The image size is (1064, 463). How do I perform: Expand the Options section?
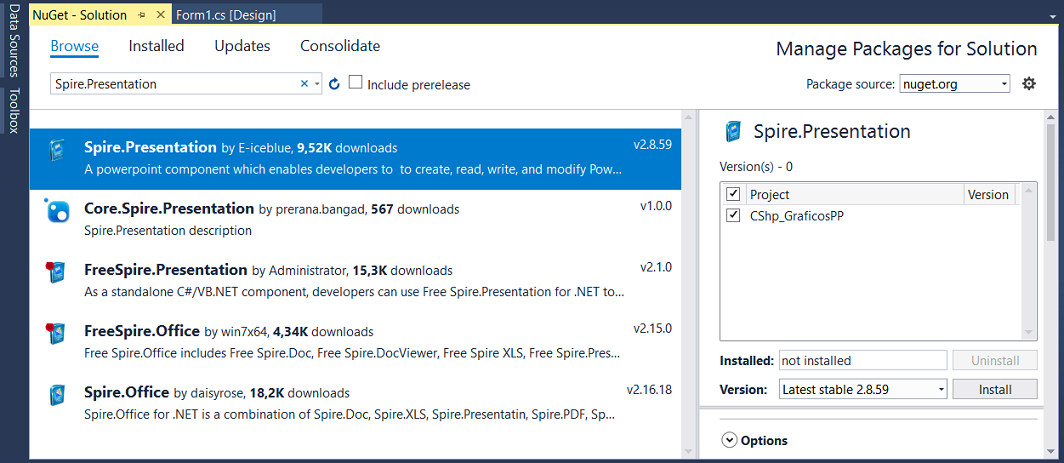(729, 440)
